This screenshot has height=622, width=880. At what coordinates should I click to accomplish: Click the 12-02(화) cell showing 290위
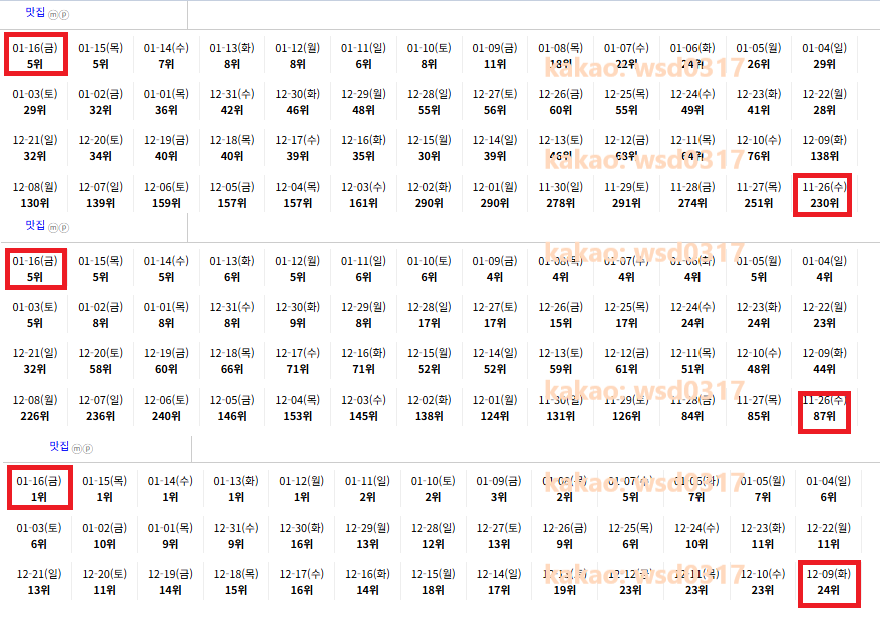[429, 195]
